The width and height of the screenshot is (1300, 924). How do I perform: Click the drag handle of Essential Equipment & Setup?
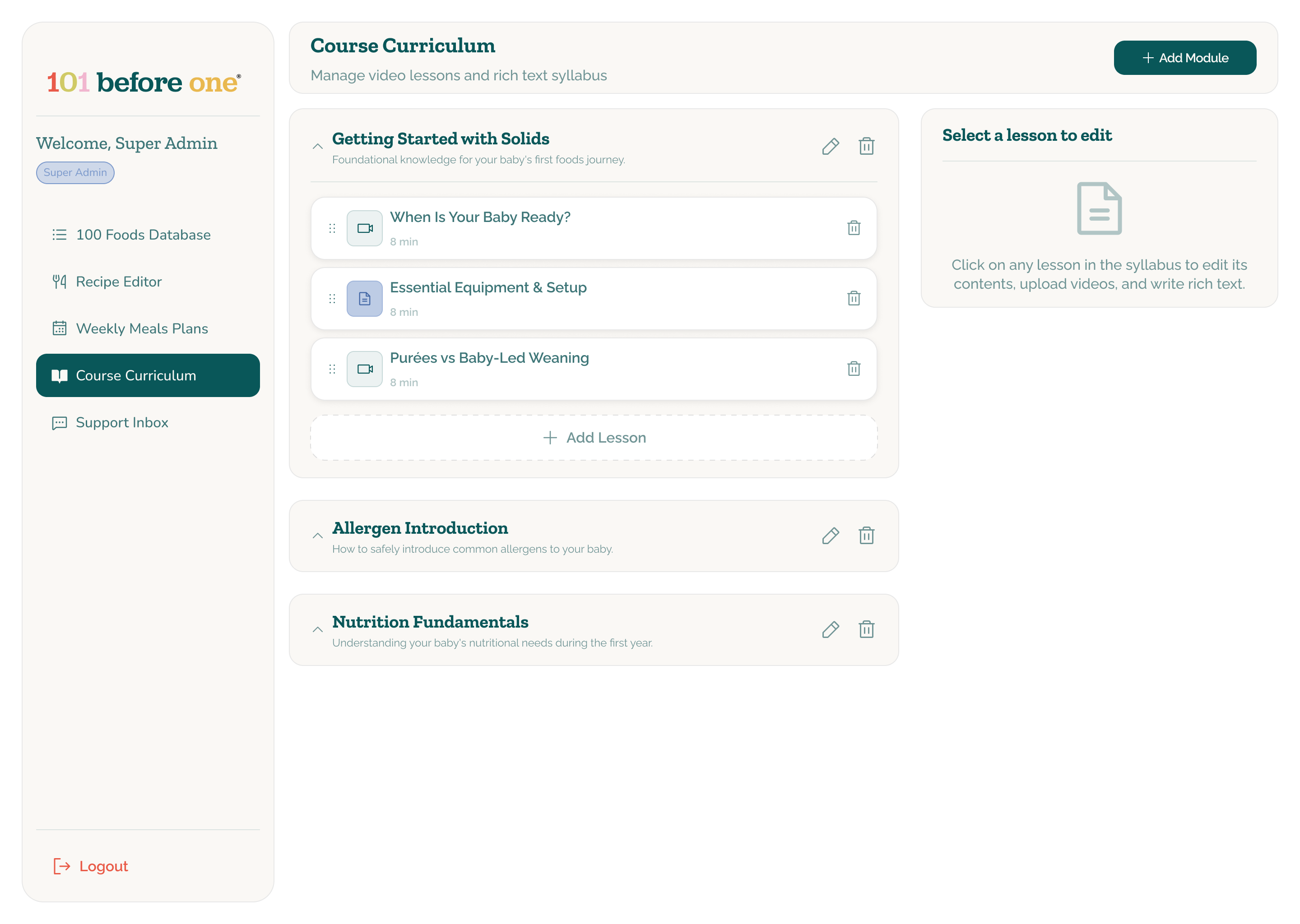332,299
